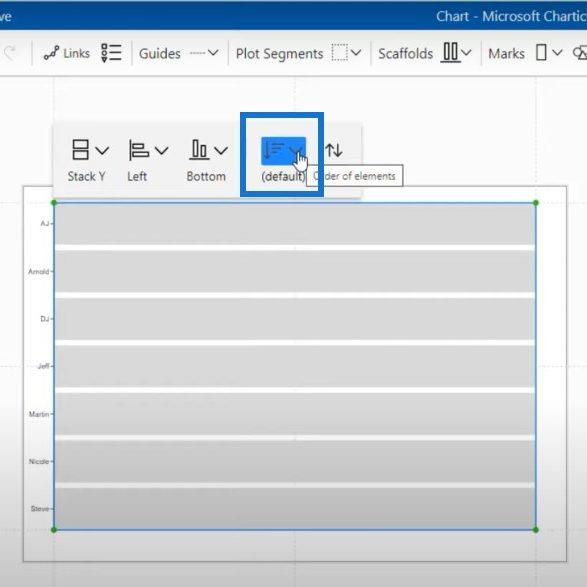This screenshot has width=587, height=587.
Task: Select the Marks rectangle icon
Action: pos(541,52)
